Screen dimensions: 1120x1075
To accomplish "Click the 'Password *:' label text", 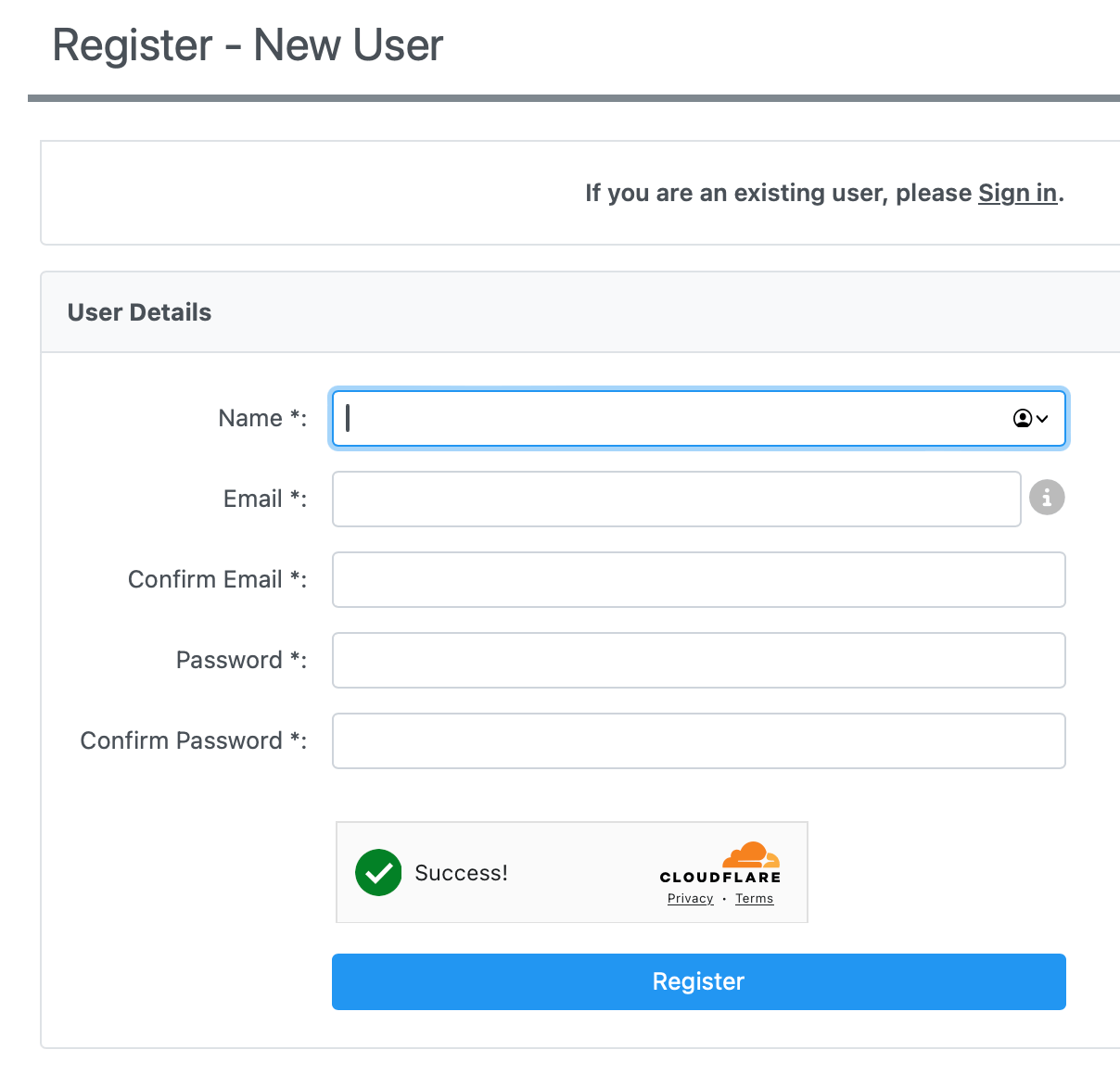I will coord(242,660).
